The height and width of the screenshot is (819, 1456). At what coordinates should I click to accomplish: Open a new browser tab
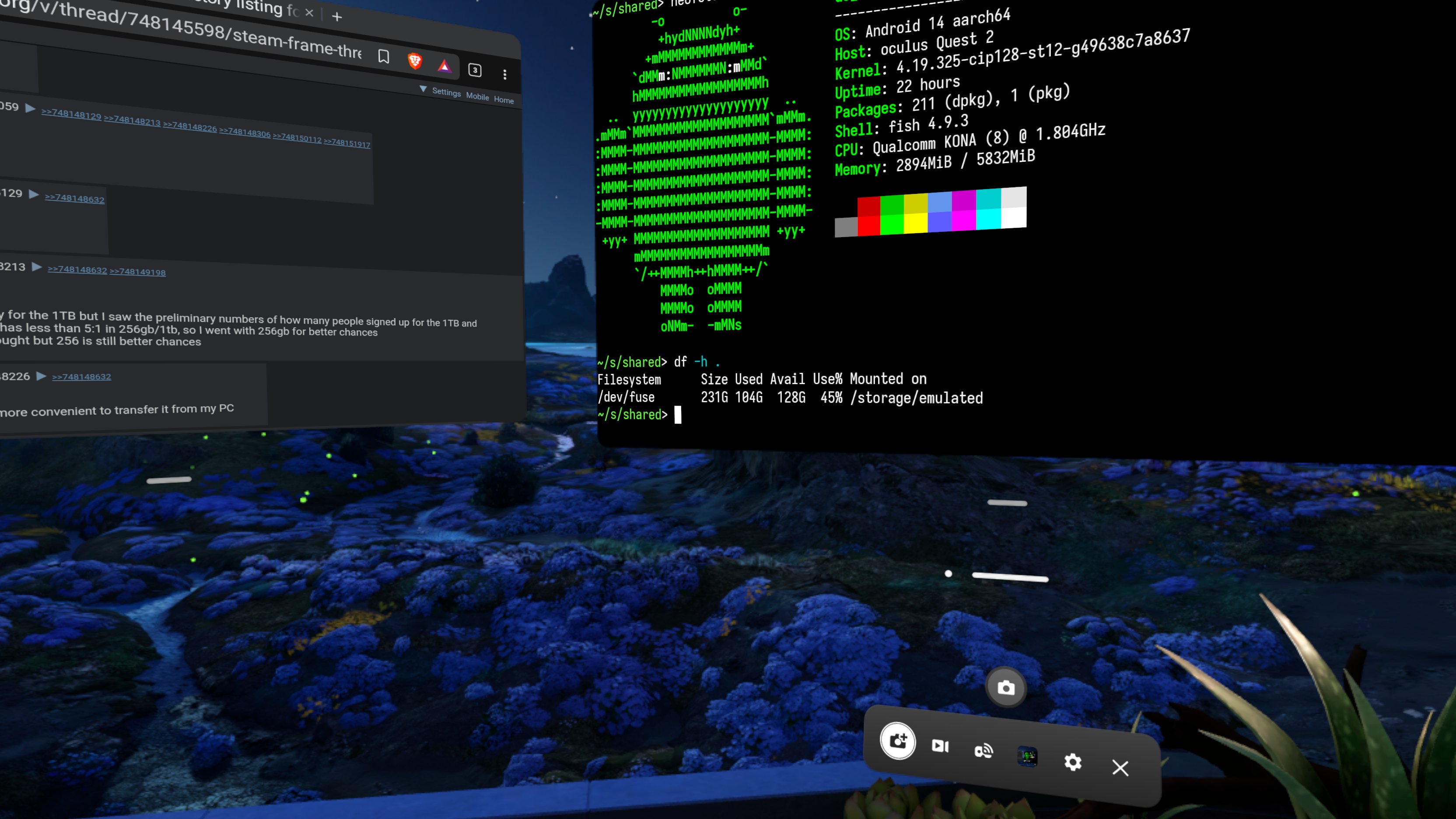[337, 17]
